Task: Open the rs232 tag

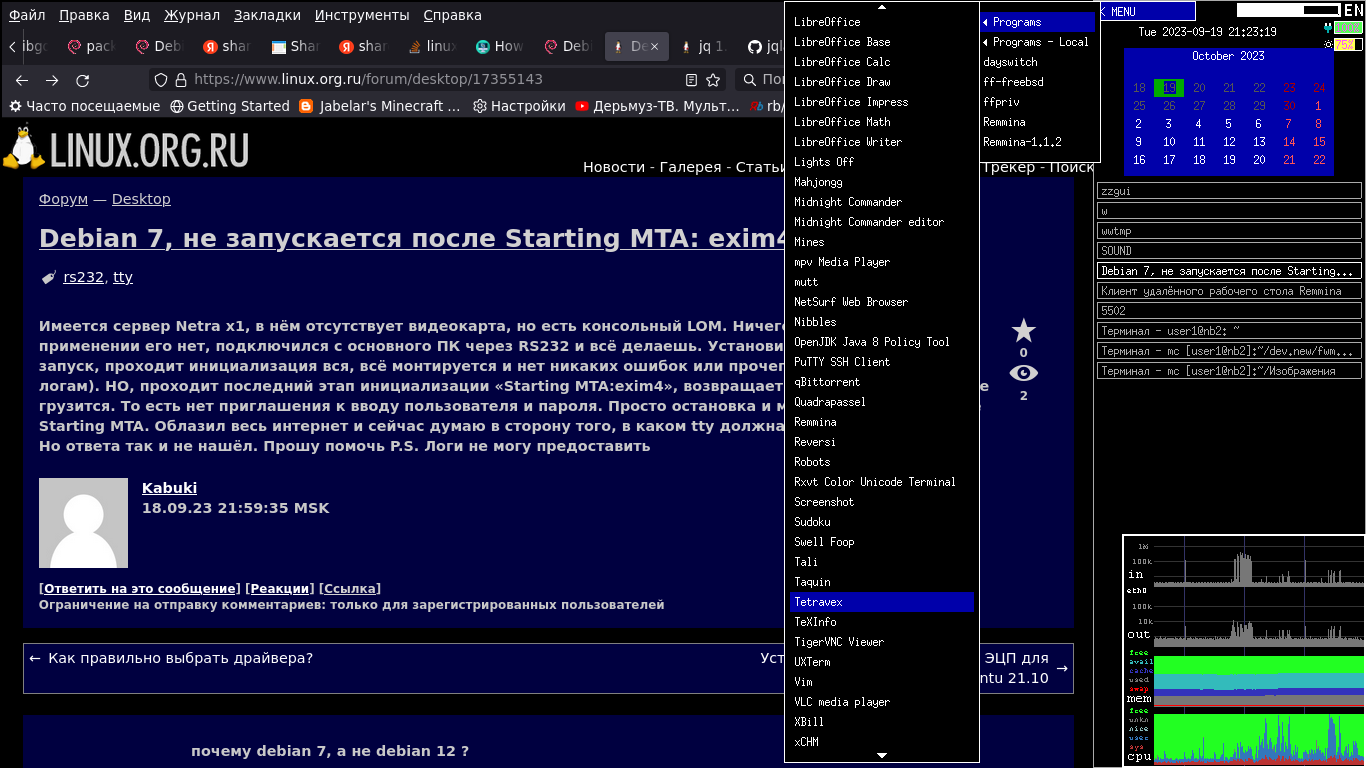Action: tap(83, 277)
